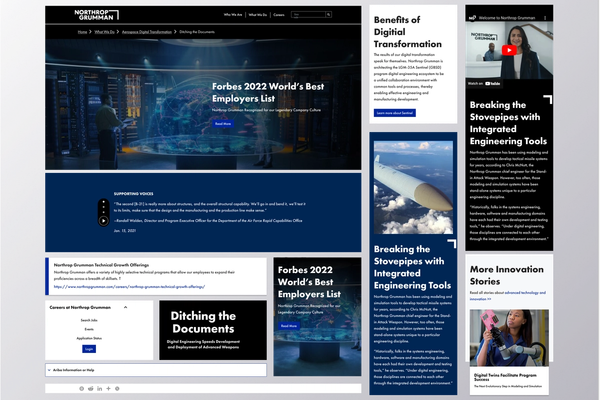Open the What We Do breadcrumb
Screen dimensions: 600x400
pyautogui.click(x=104, y=32)
